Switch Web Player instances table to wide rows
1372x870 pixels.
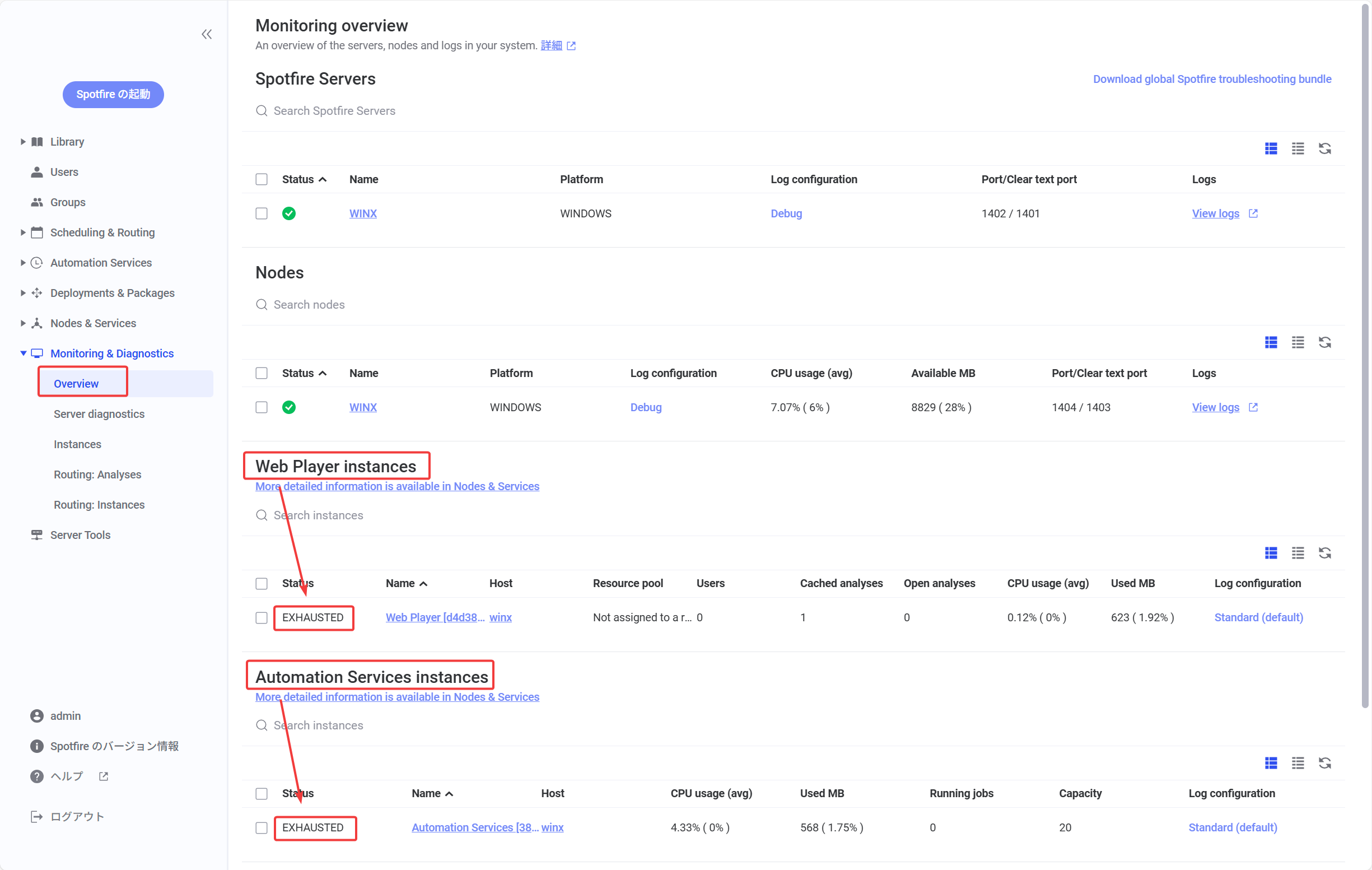1271,553
